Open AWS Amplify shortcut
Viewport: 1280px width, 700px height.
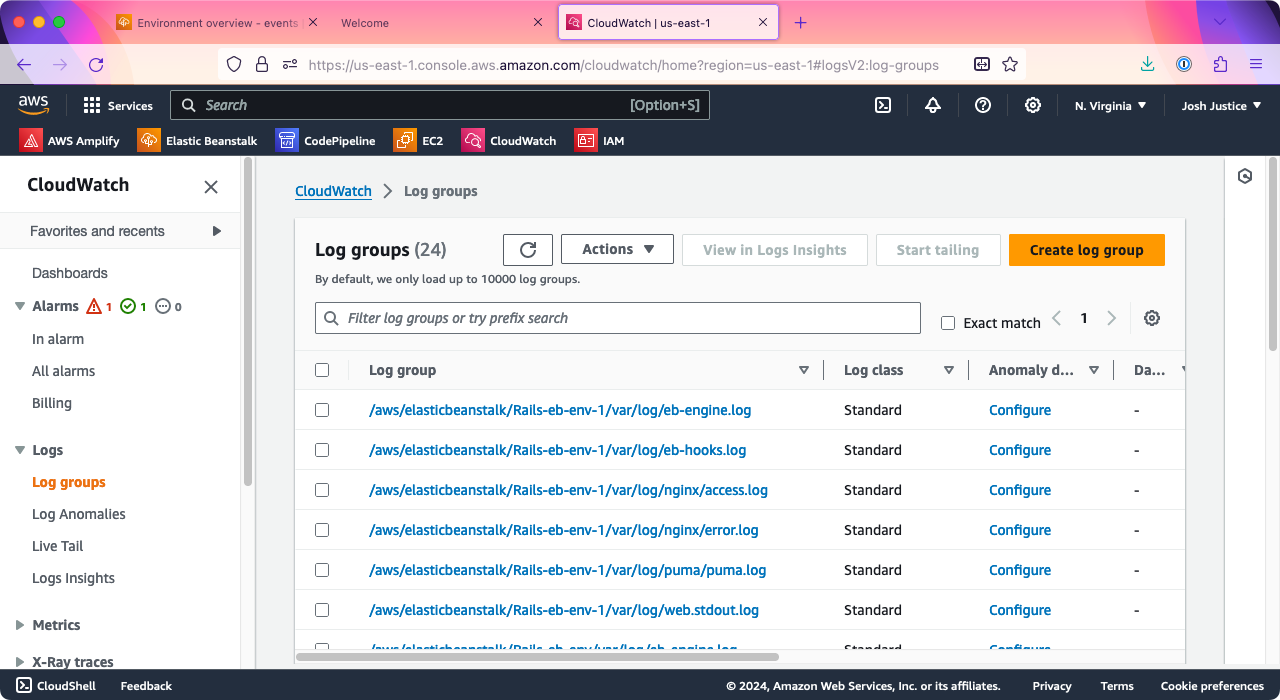pyautogui.click(x=70, y=140)
